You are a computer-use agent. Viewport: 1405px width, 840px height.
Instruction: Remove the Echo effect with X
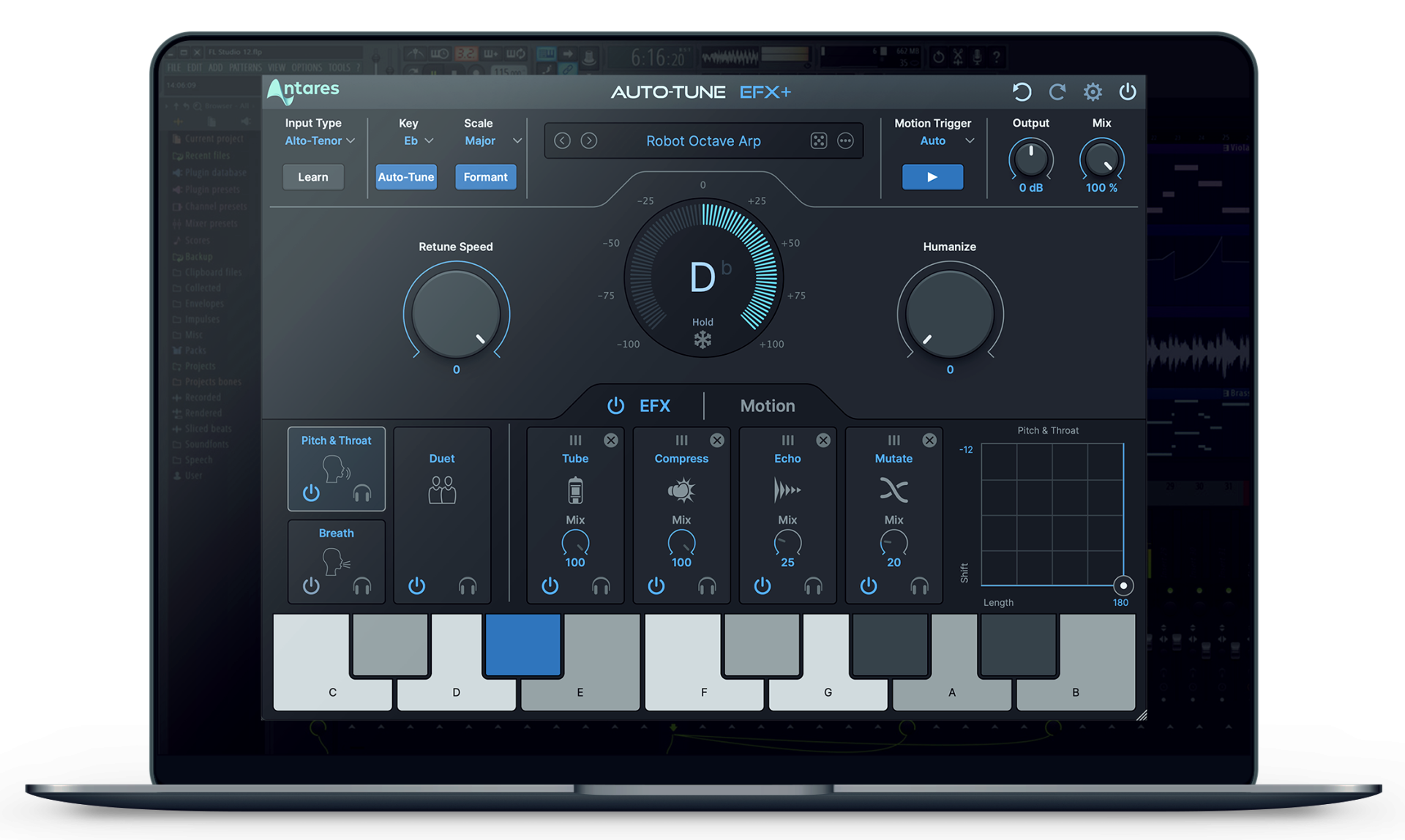click(823, 440)
